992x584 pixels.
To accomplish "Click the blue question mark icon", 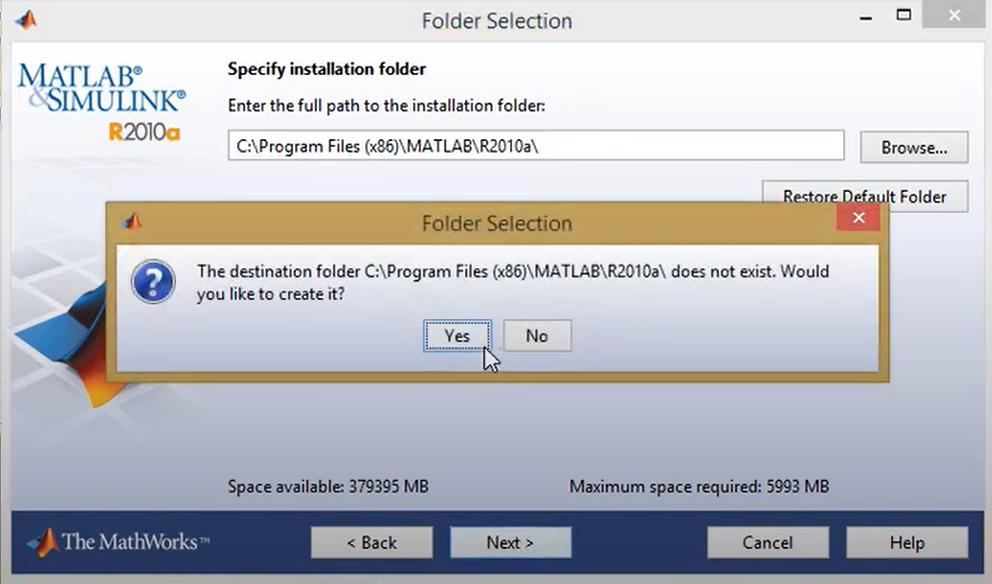I will (154, 283).
